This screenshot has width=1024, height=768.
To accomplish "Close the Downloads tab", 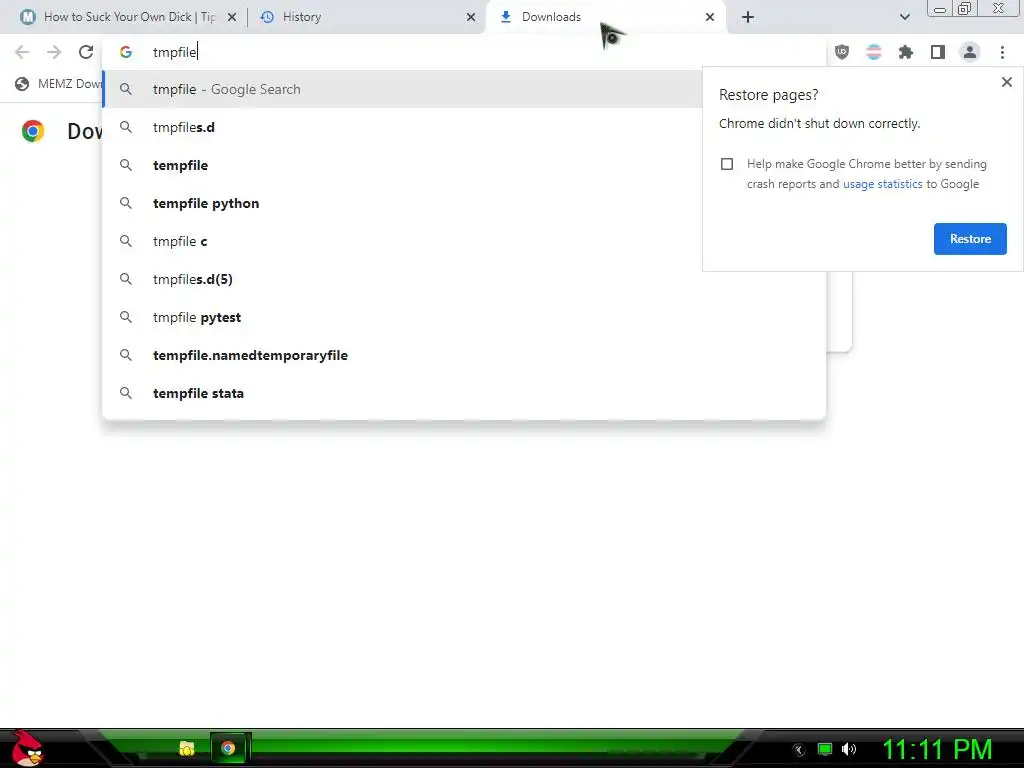I will click(x=710, y=17).
